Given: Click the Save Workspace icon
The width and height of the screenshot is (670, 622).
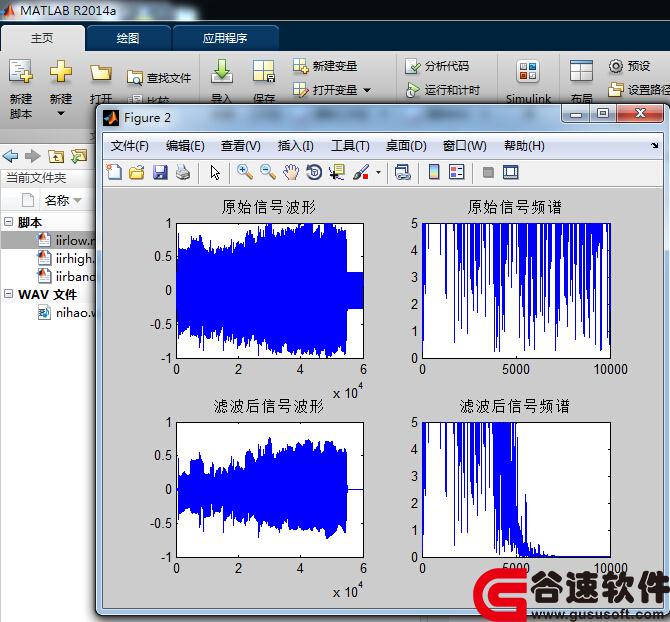Looking at the screenshot, I should point(264,71).
